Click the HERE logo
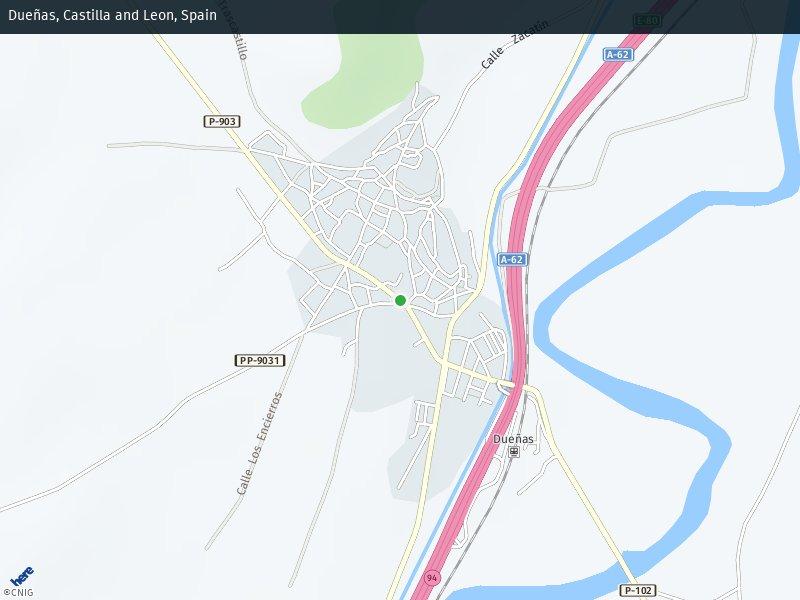This screenshot has width=800, height=600. click(x=22, y=577)
